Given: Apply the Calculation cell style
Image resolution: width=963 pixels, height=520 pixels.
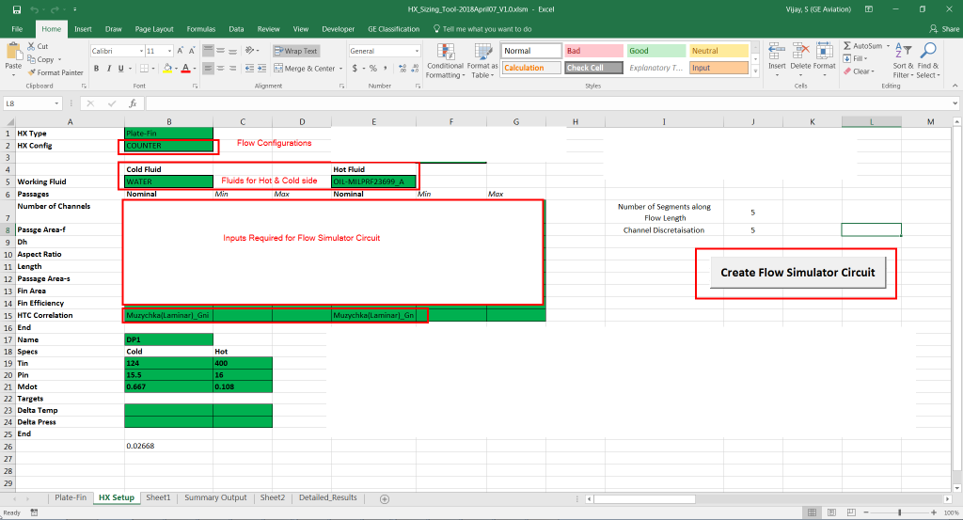Looking at the screenshot, I should tap(532, 68).
